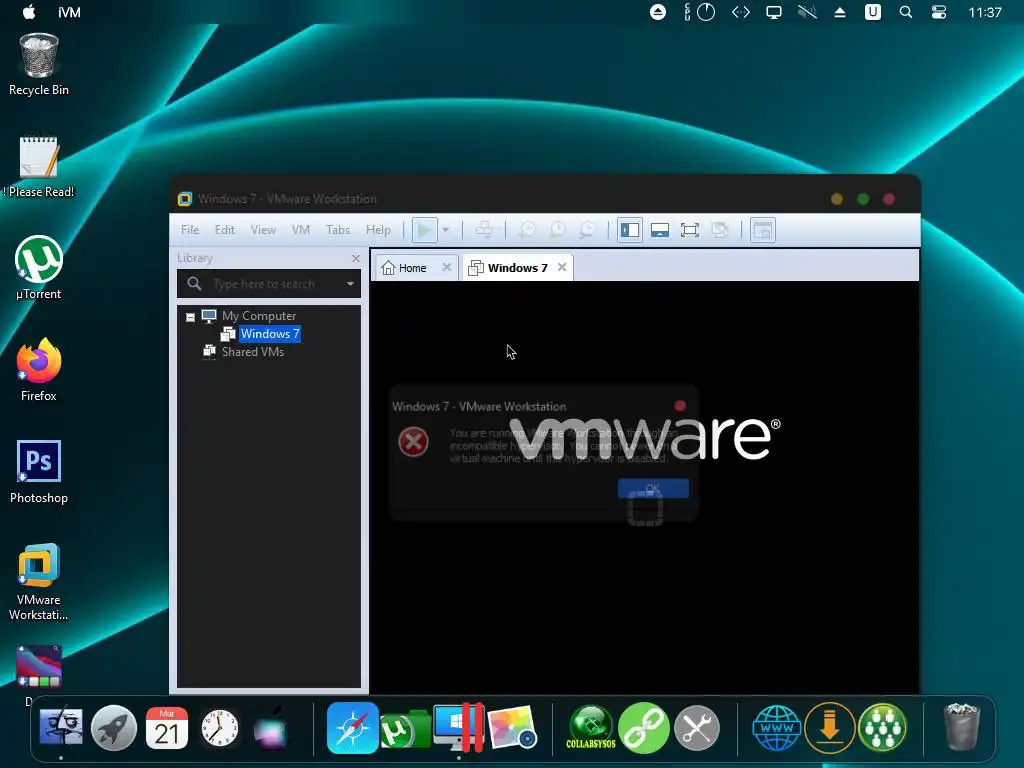Open the File menu in VMware
This screenshot has height=768, width=1024.
tap(190, 230)
